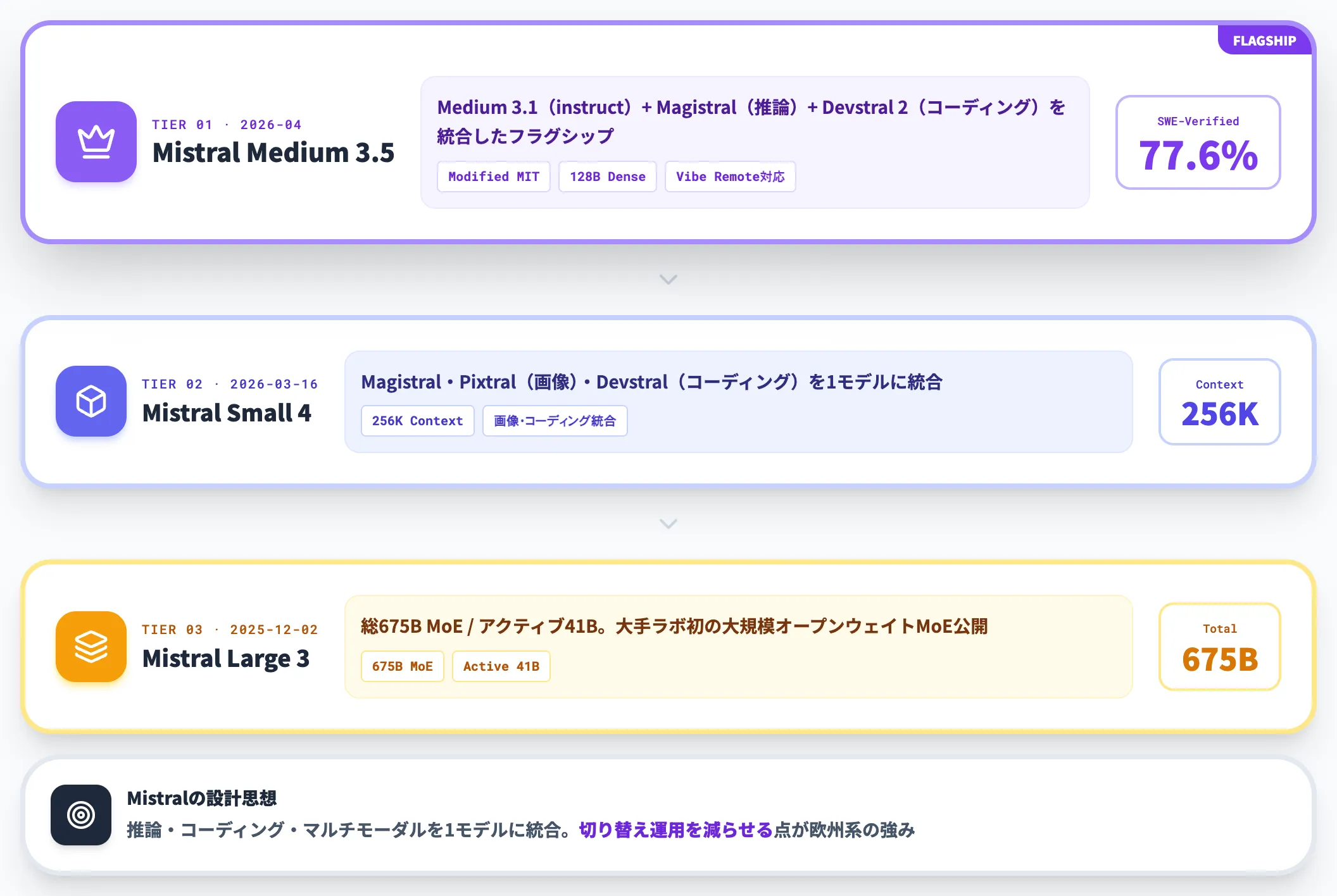Click the TIER 01 · 2026-04 label
Image resolution: width=1337 pixels, height=896 pixels.
[227, 125]
